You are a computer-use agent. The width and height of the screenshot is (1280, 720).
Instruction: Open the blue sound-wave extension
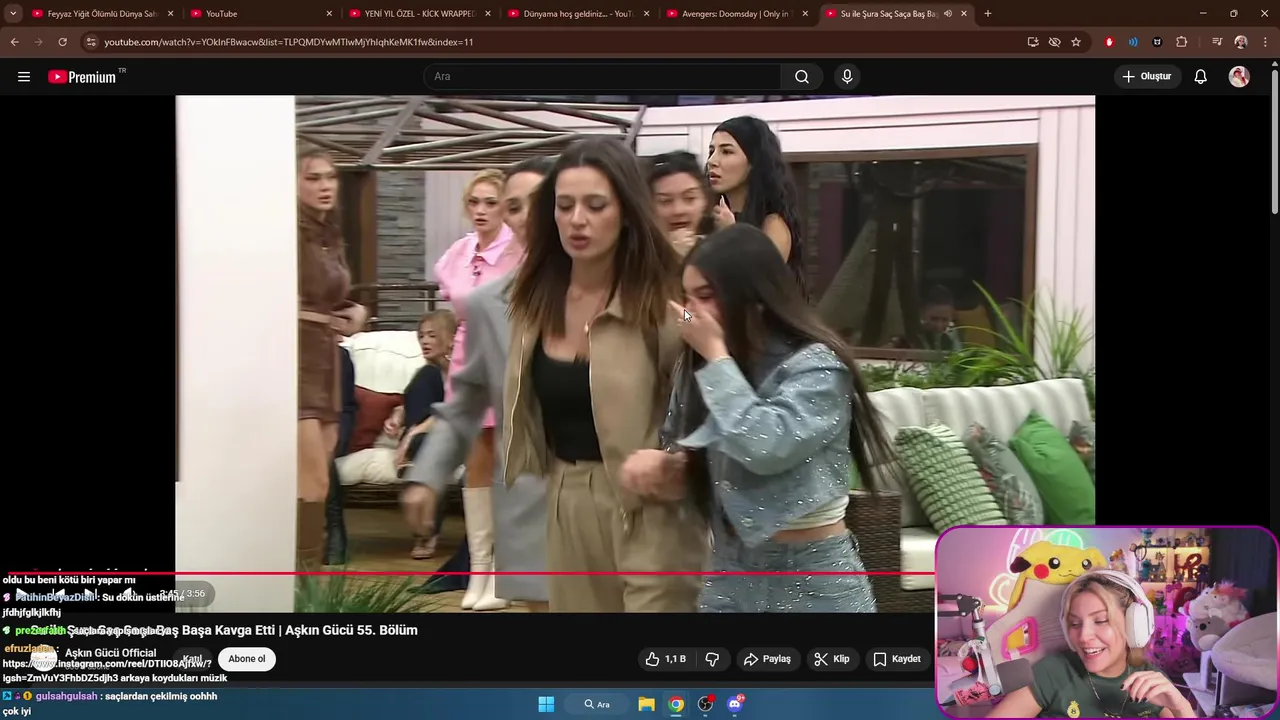pos(1133,42)
